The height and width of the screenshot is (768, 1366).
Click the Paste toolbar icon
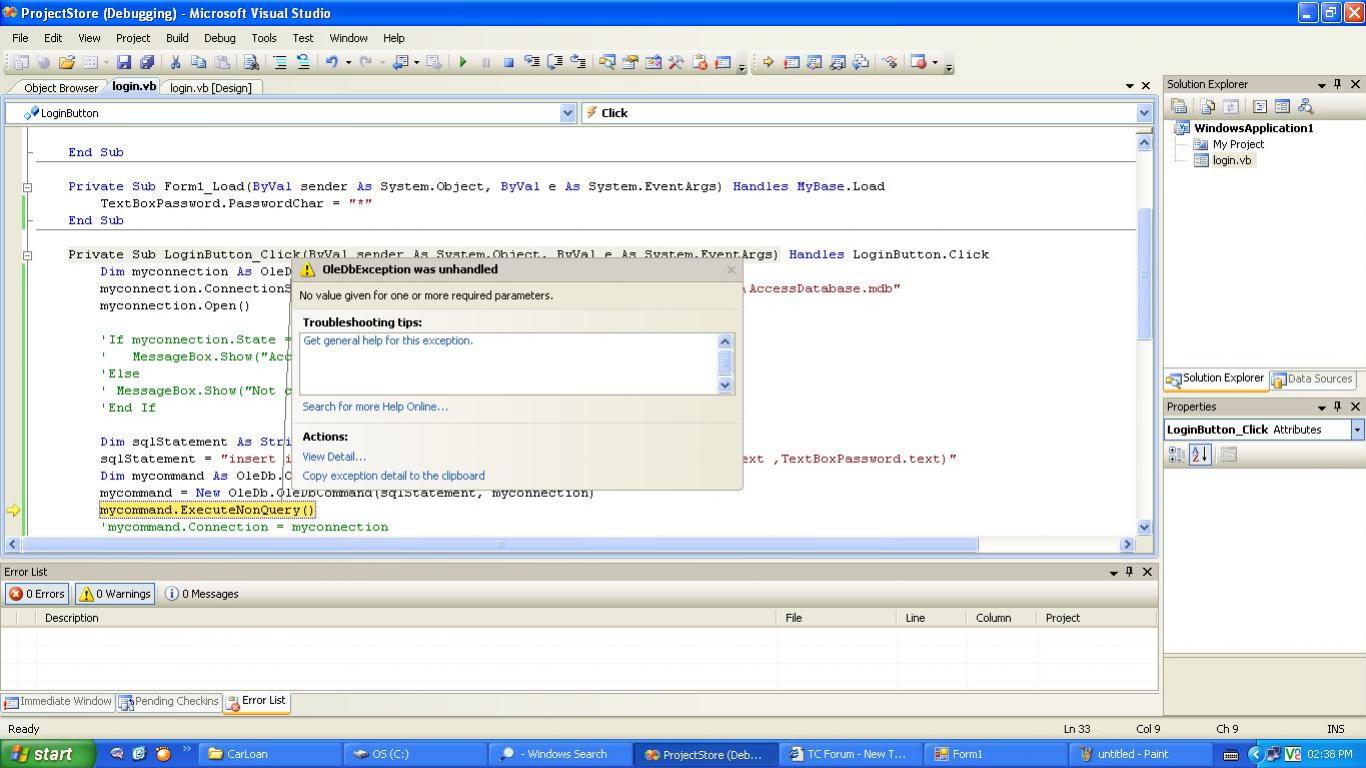pyautogui.click(x=221, y=62)
